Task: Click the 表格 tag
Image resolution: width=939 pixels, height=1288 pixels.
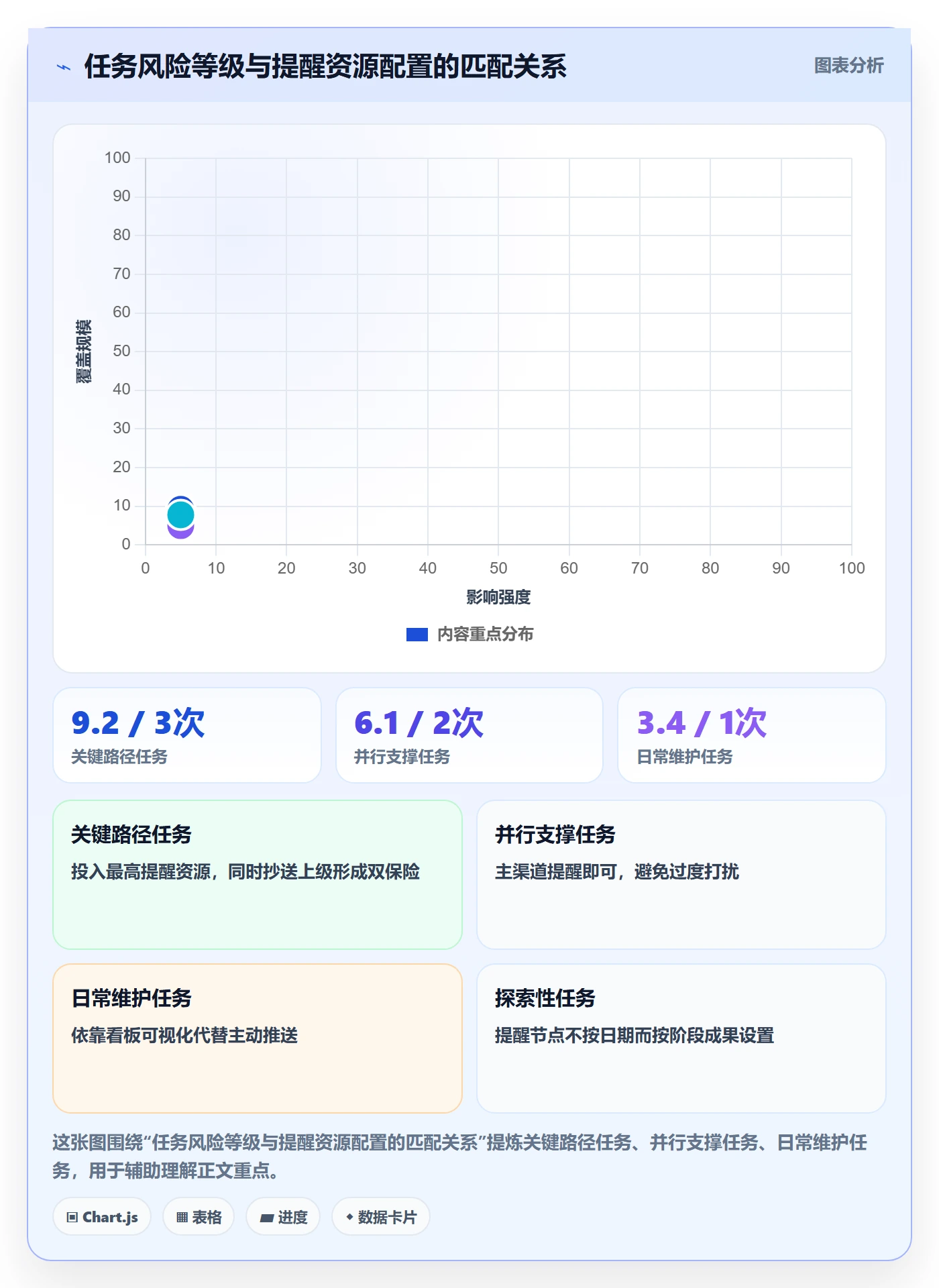Action: 199,1216
